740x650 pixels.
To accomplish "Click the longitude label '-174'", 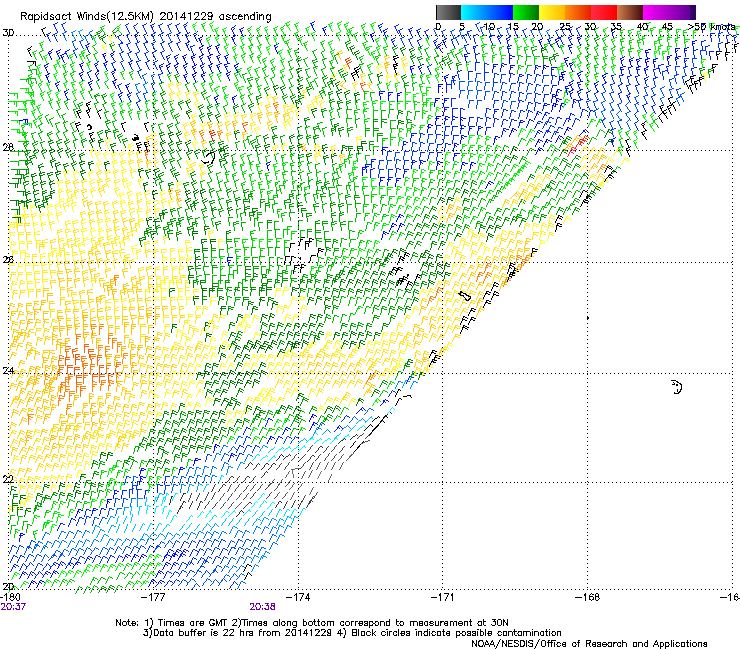I will (299, 597).
